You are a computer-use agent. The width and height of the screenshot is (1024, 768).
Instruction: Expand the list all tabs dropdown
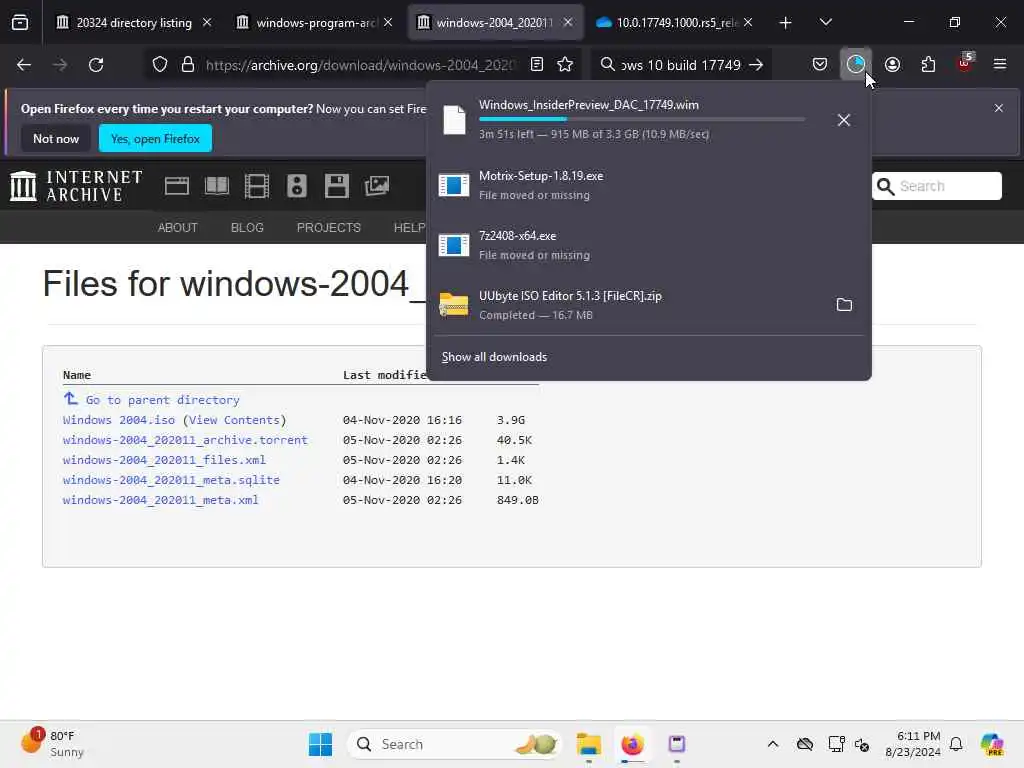tap(825, 23)
